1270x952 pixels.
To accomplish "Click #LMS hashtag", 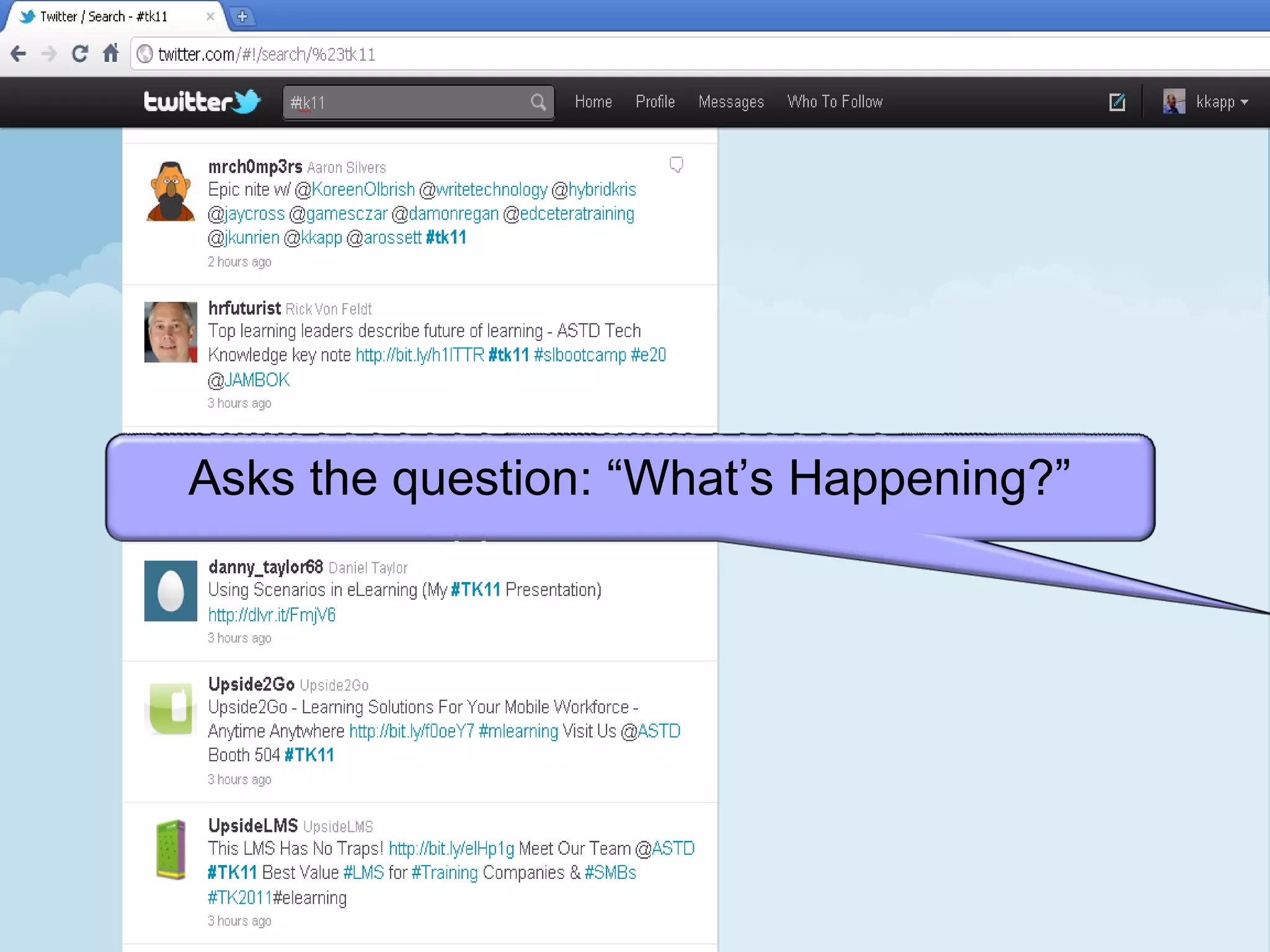I will pos(364,873).
